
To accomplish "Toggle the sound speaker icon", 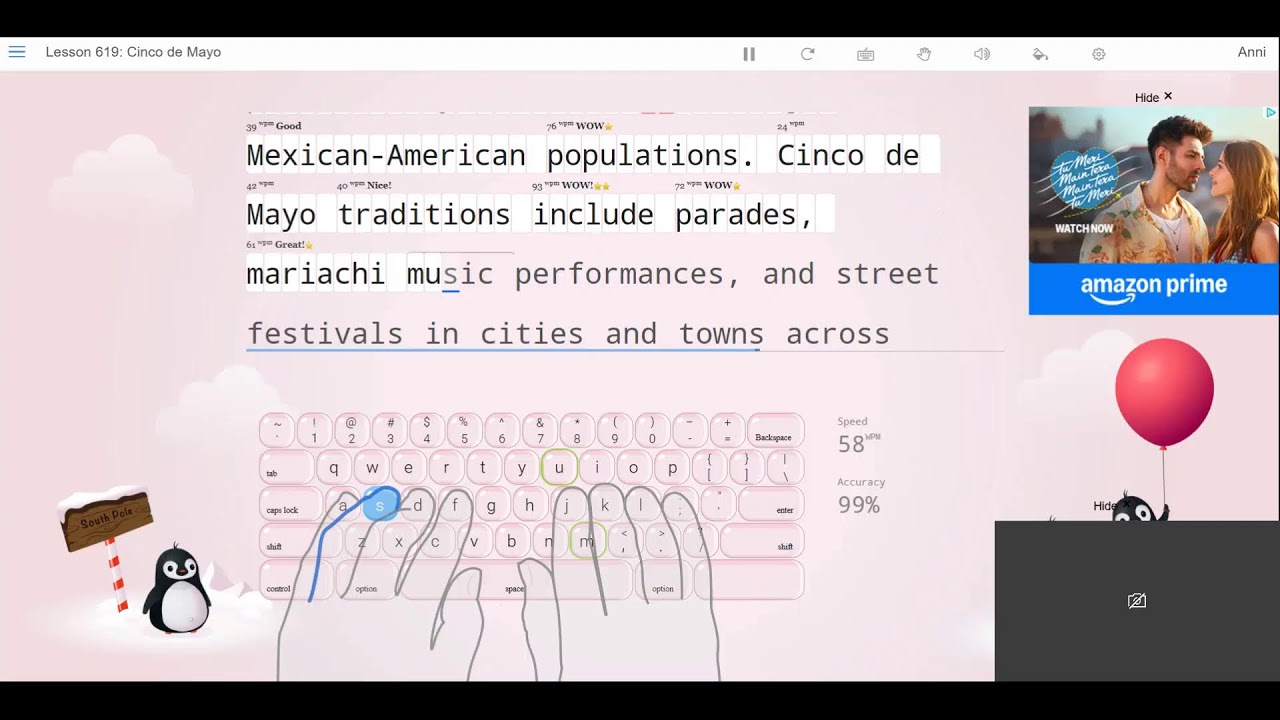I will (x=982, y=54).
